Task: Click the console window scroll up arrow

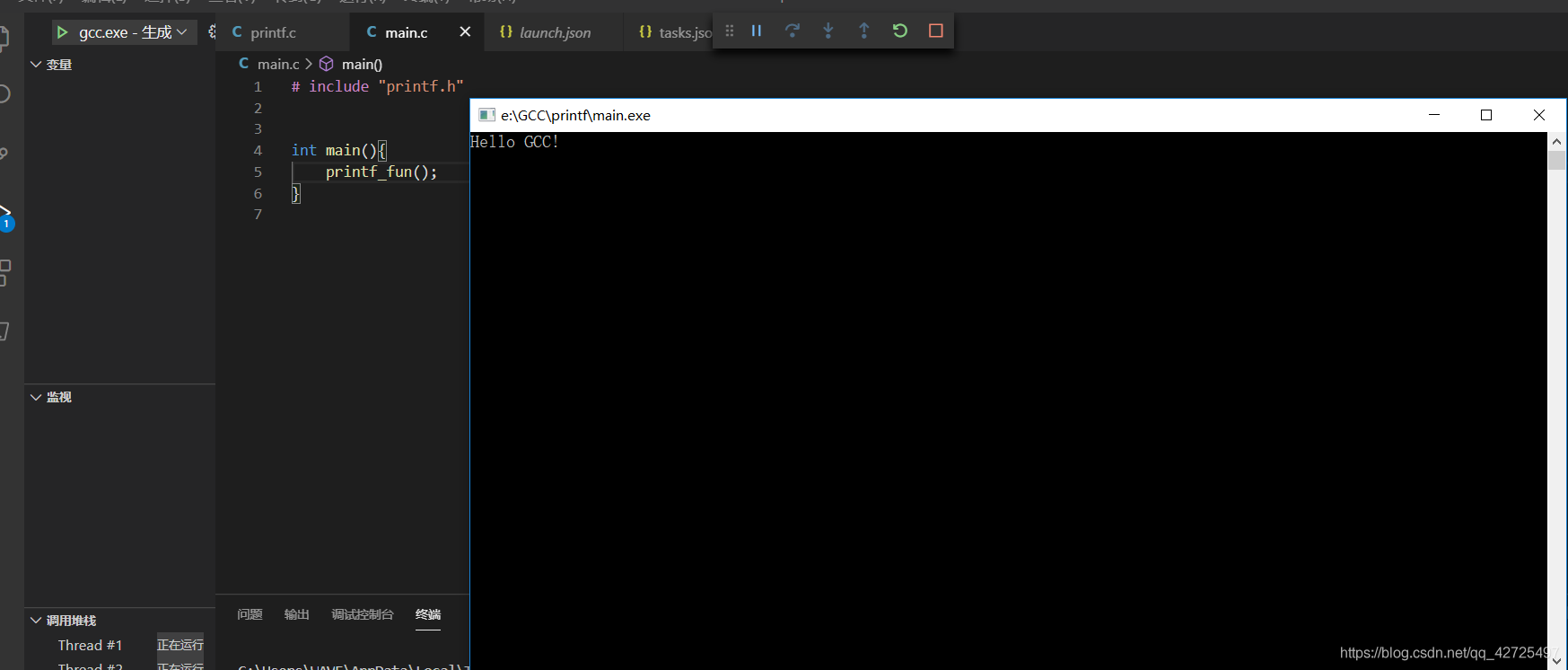Action: click(x=1556, y=141)
